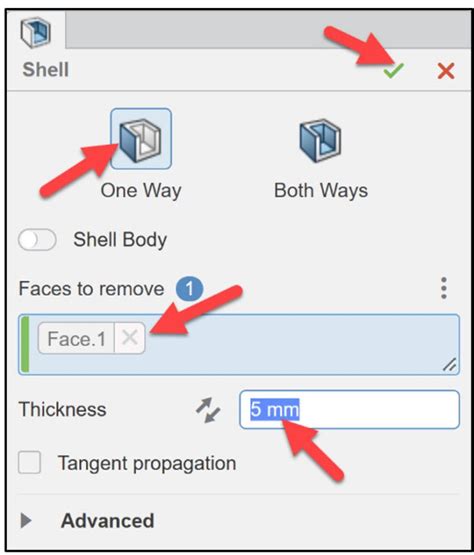Click the Faces to remove selection box

(x=239, y=344)
